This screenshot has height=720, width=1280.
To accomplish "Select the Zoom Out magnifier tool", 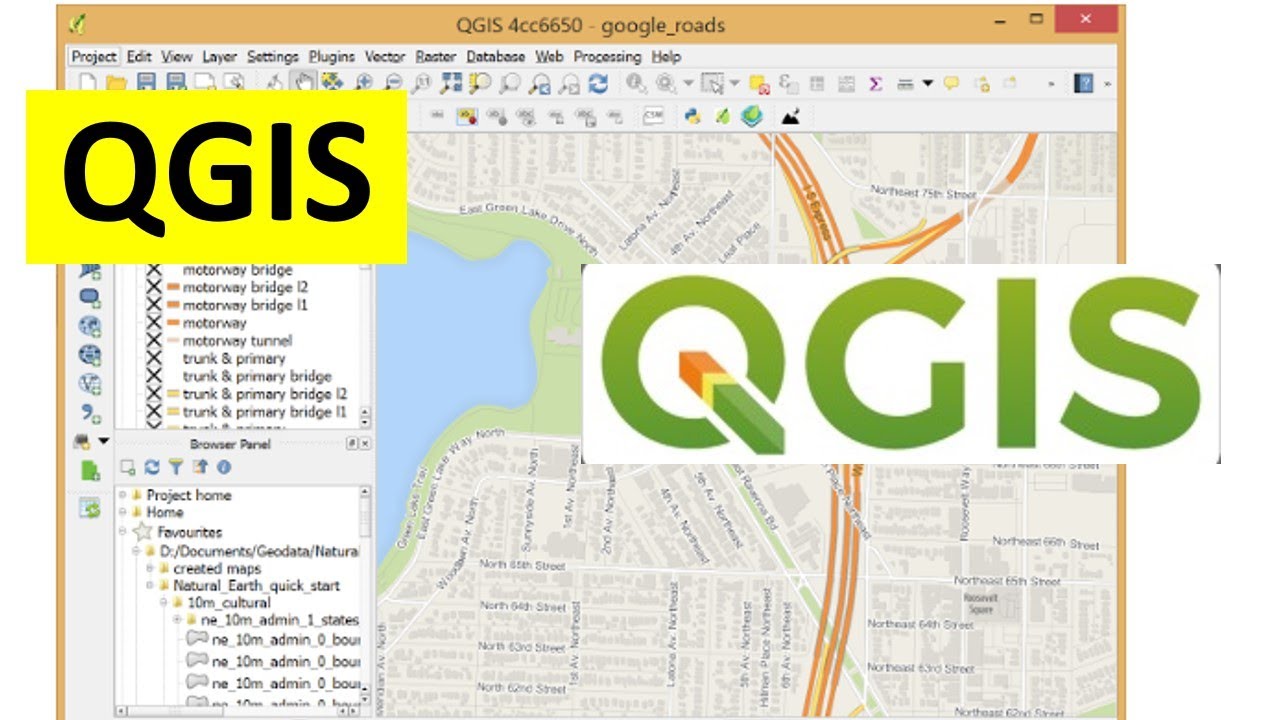I will pyautogui.click(x=393, y=83).
